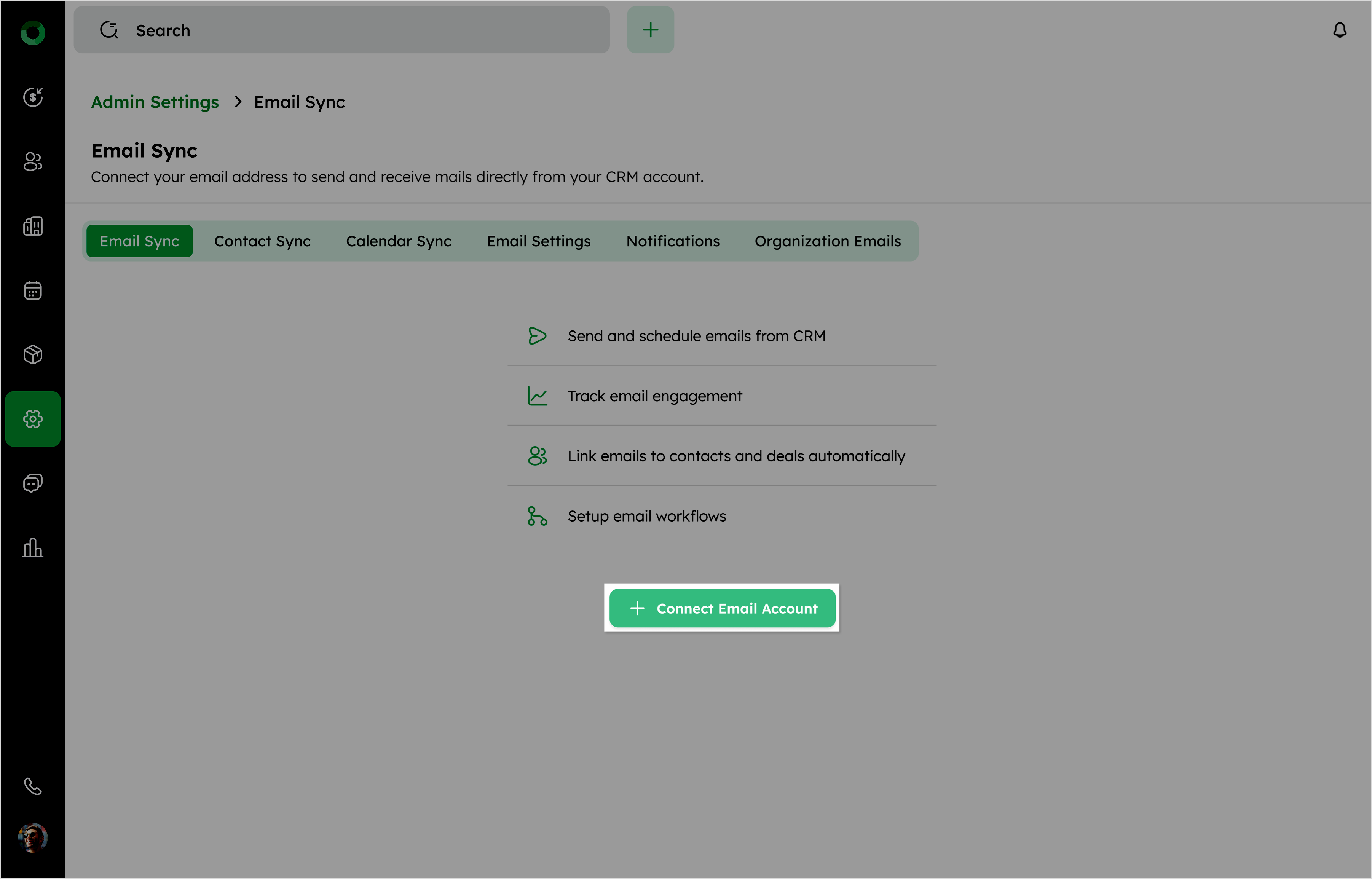1372x879 pixels.
Task: Open the notifications bell icon
Action: [1340, 30]
